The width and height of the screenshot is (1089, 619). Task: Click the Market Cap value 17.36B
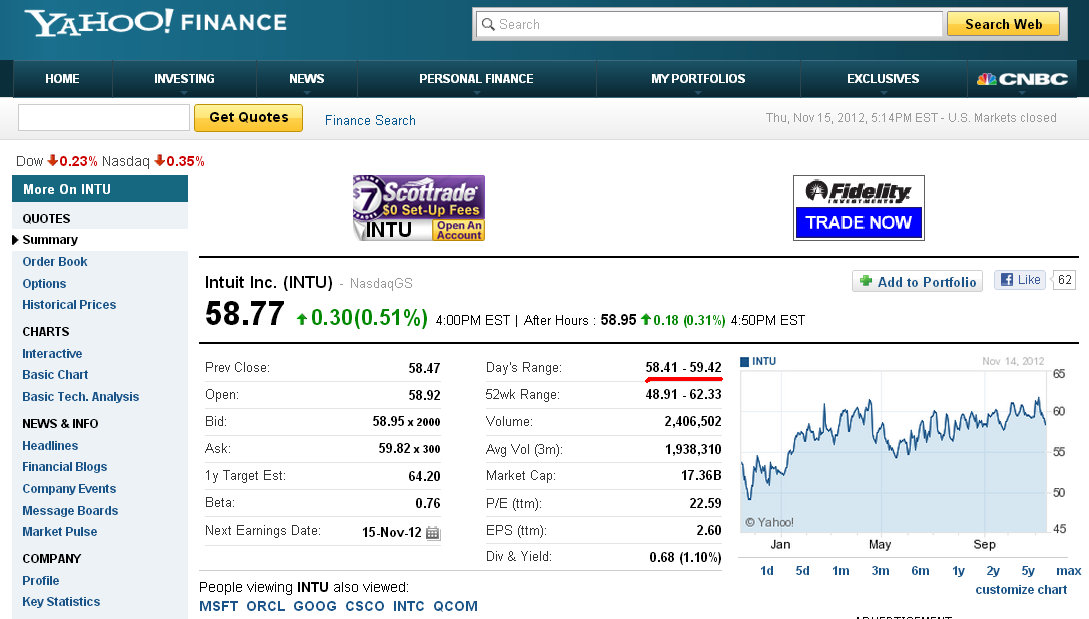pos(701,476)
